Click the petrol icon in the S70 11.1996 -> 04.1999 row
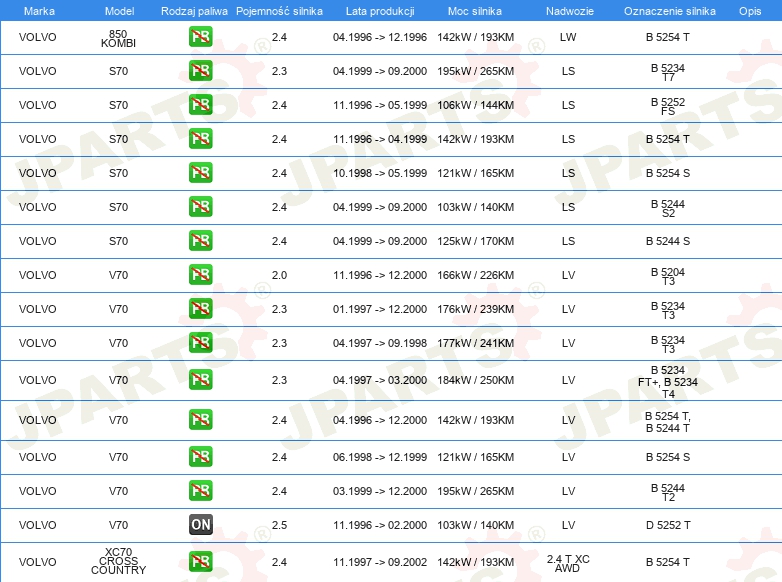Image resolution: width=782 pixels, height=582 pixels. (x=200, y=139)
